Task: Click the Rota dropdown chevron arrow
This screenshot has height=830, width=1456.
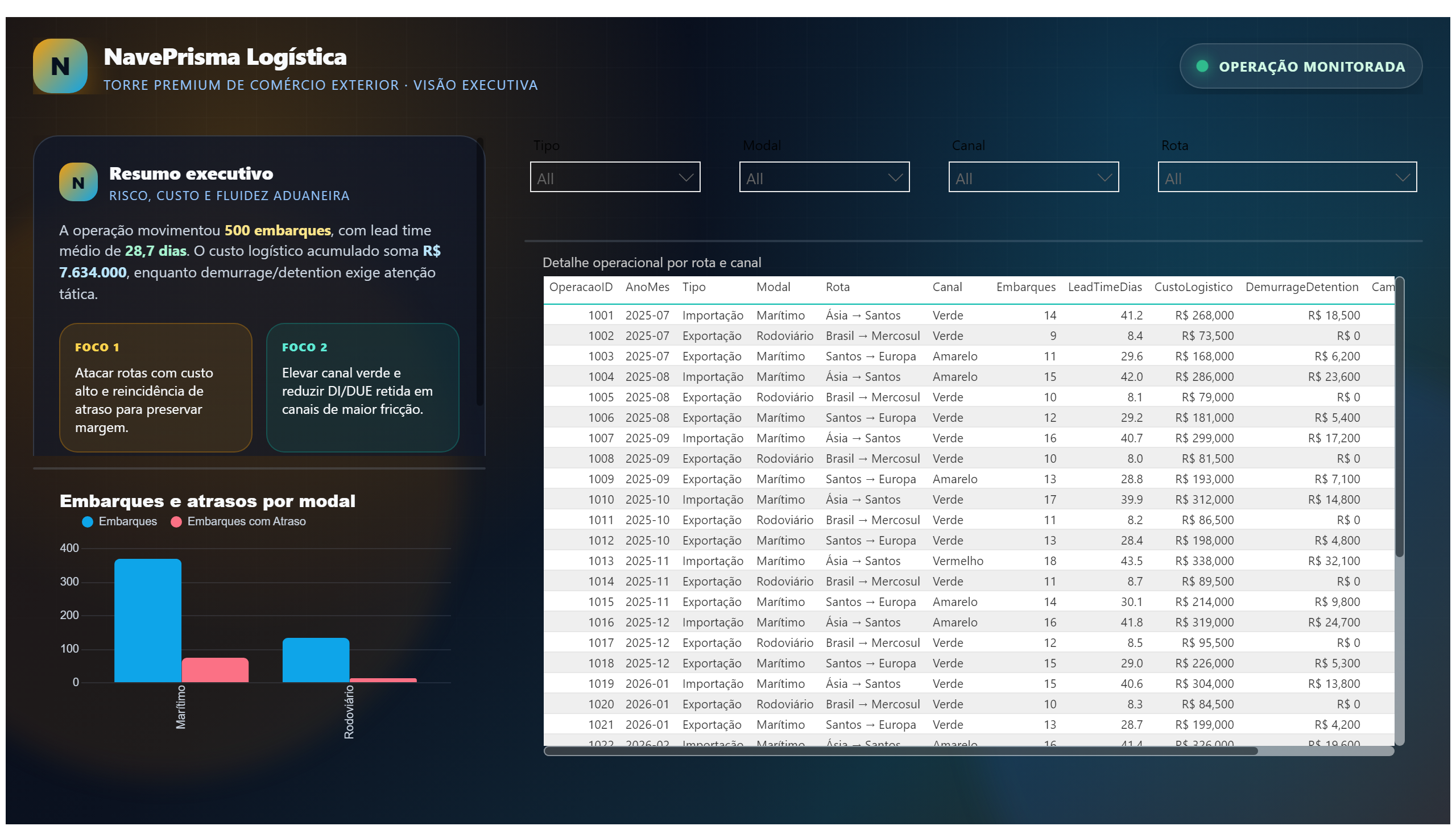Action: click(x=1402, y=178)
